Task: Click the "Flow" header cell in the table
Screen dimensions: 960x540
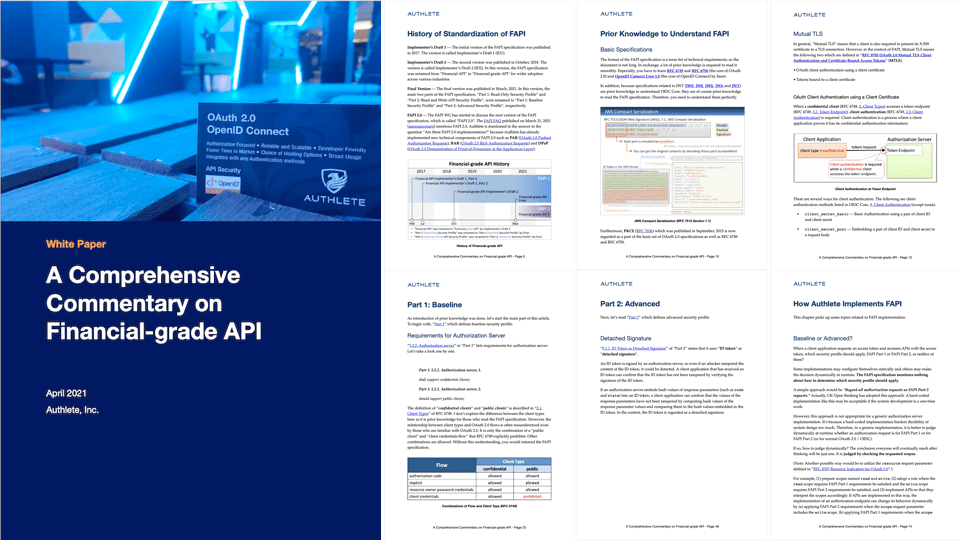Action: [441, 465]
